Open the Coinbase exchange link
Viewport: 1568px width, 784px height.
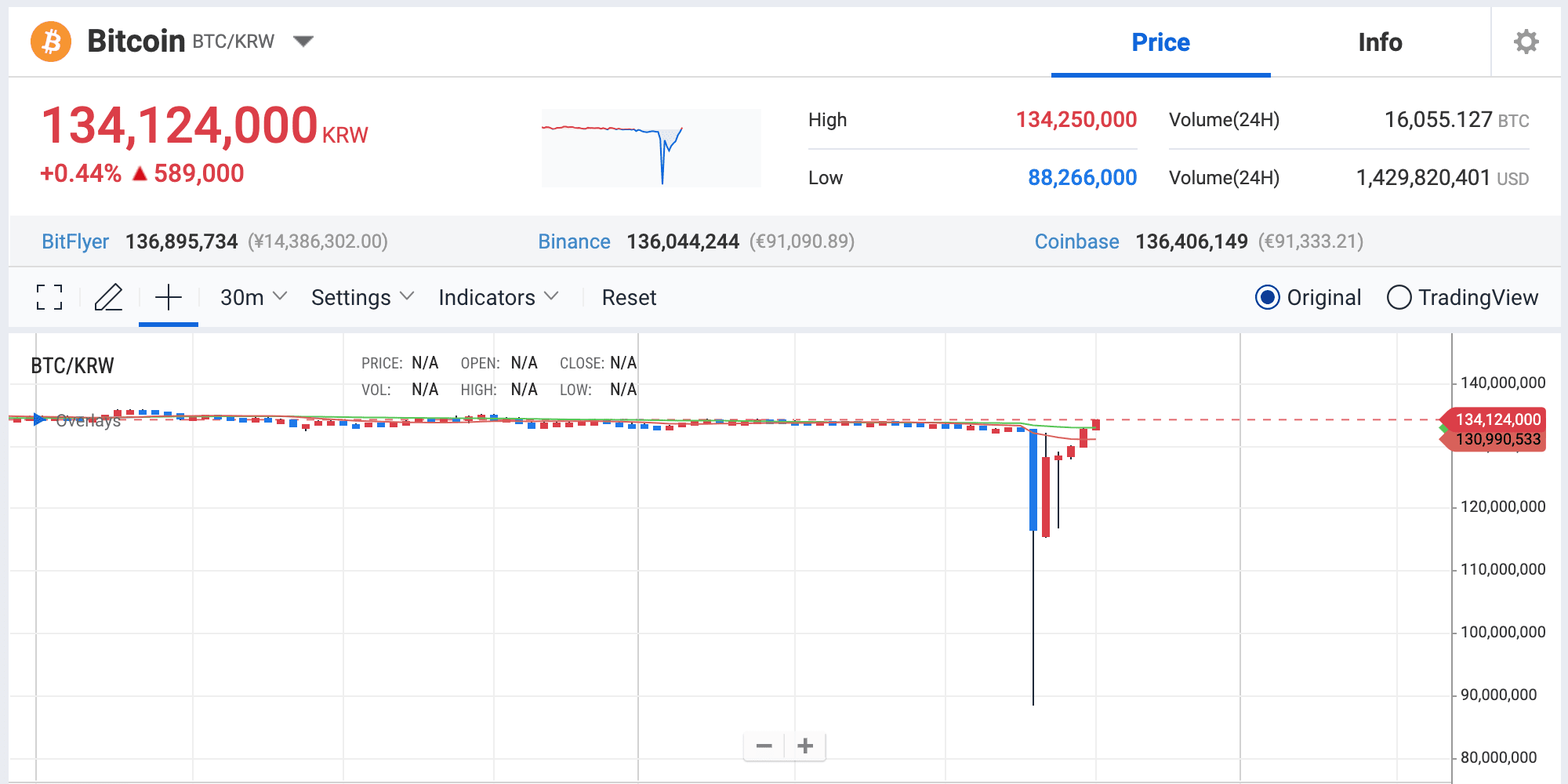[x=1076, y=241]
